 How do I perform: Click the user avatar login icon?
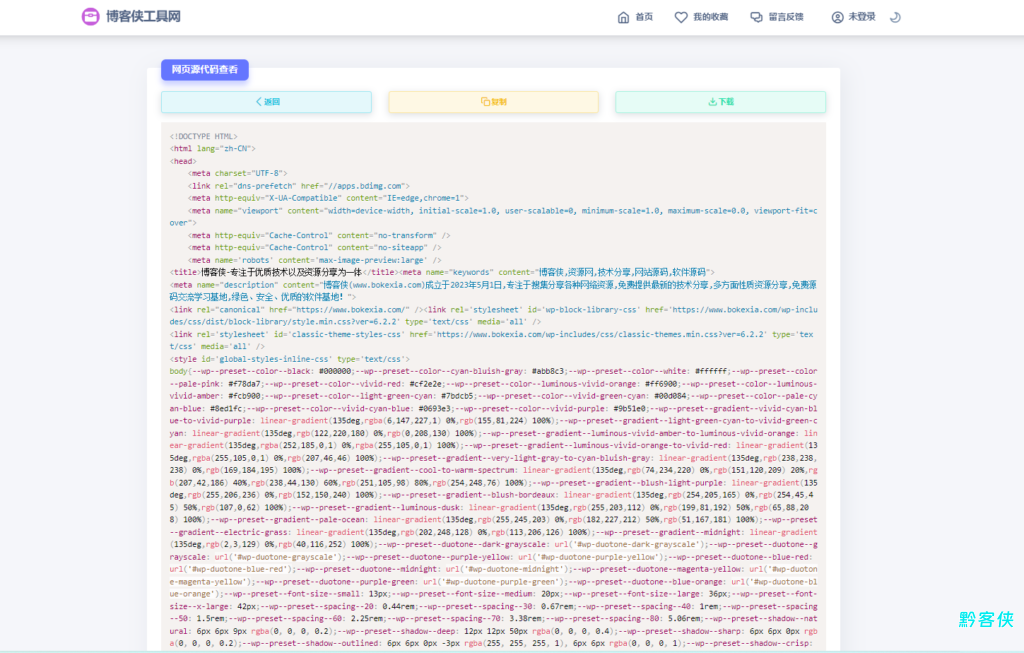click(x=838, y=17)
